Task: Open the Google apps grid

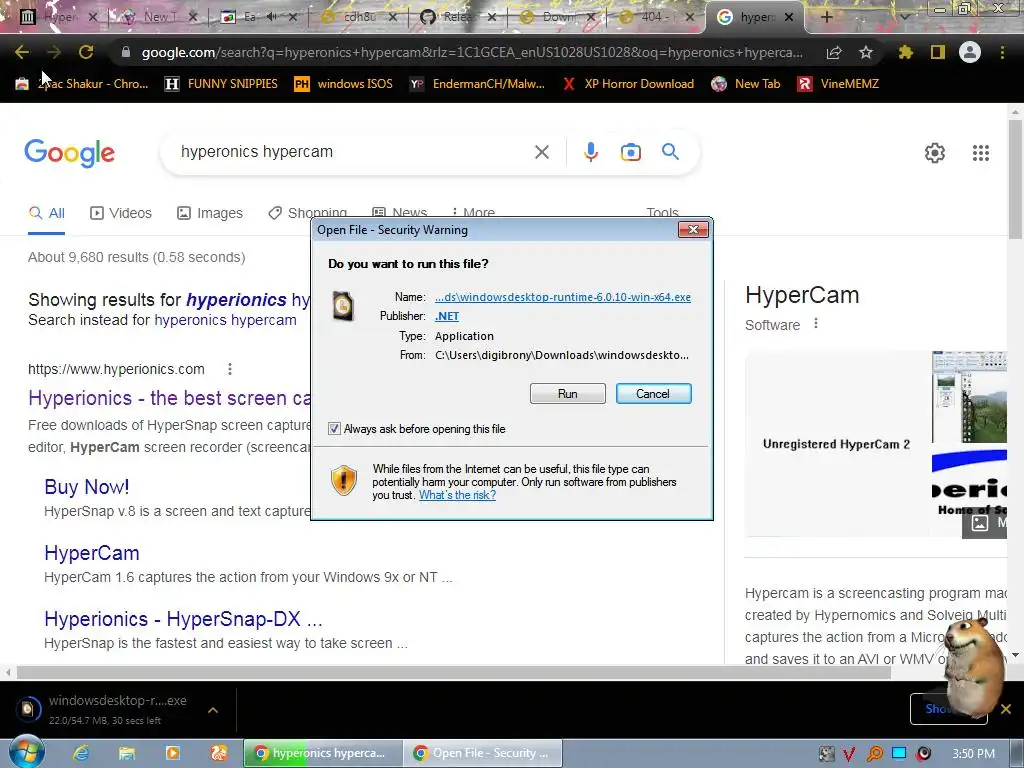Action: point(980,153)
